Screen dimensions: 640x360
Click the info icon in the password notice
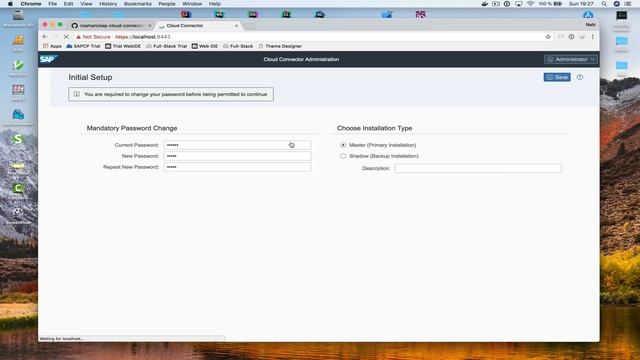coord(76,94)
